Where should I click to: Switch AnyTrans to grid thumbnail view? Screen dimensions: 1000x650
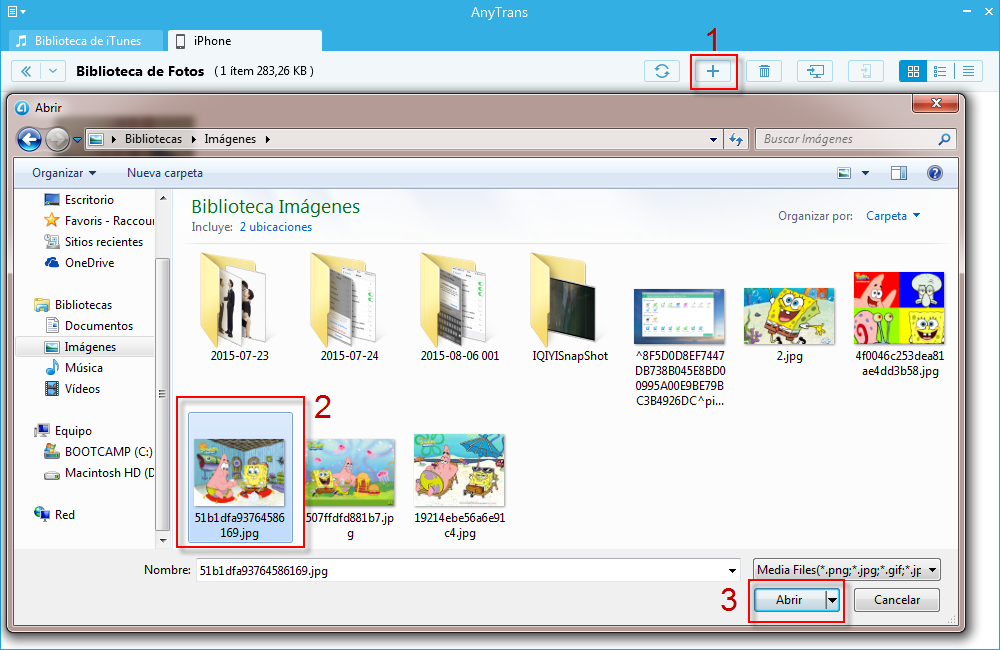coord(913,71)
